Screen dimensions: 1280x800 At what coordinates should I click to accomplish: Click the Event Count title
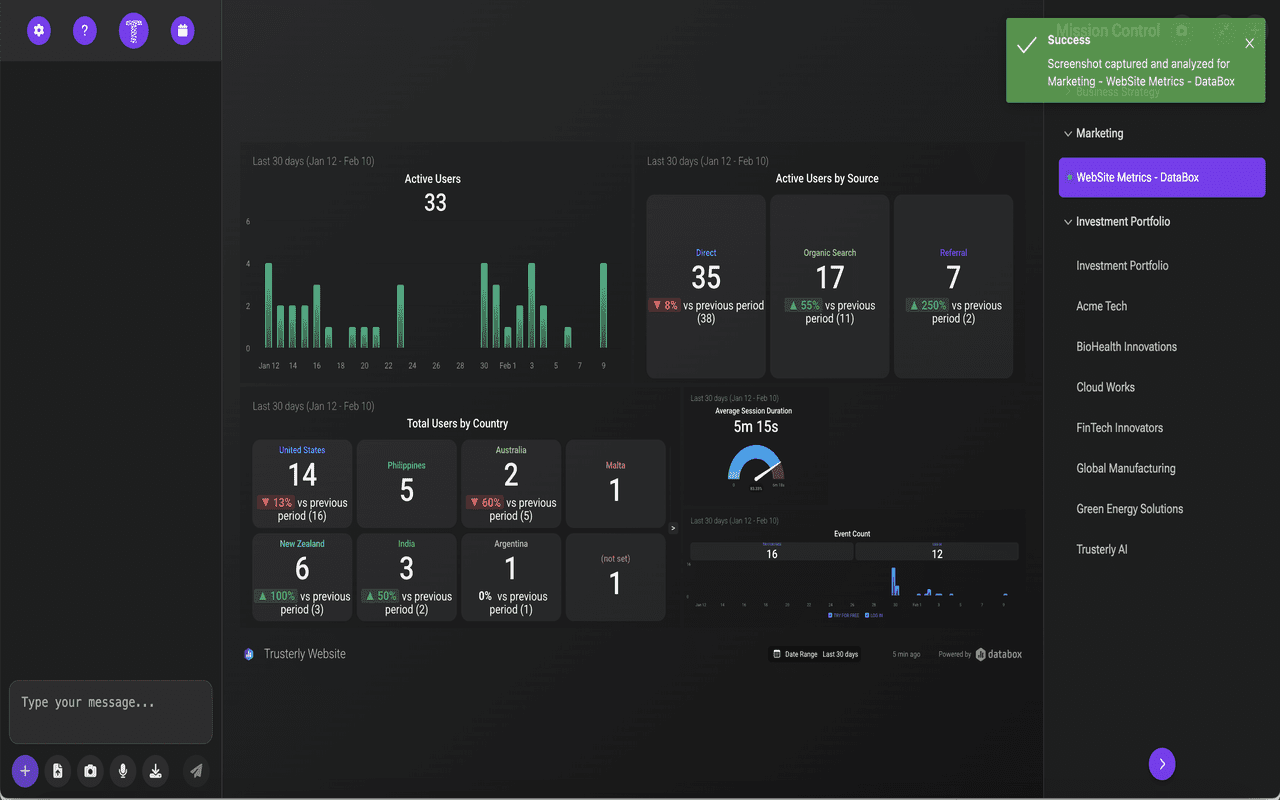[x=852, y=534]
